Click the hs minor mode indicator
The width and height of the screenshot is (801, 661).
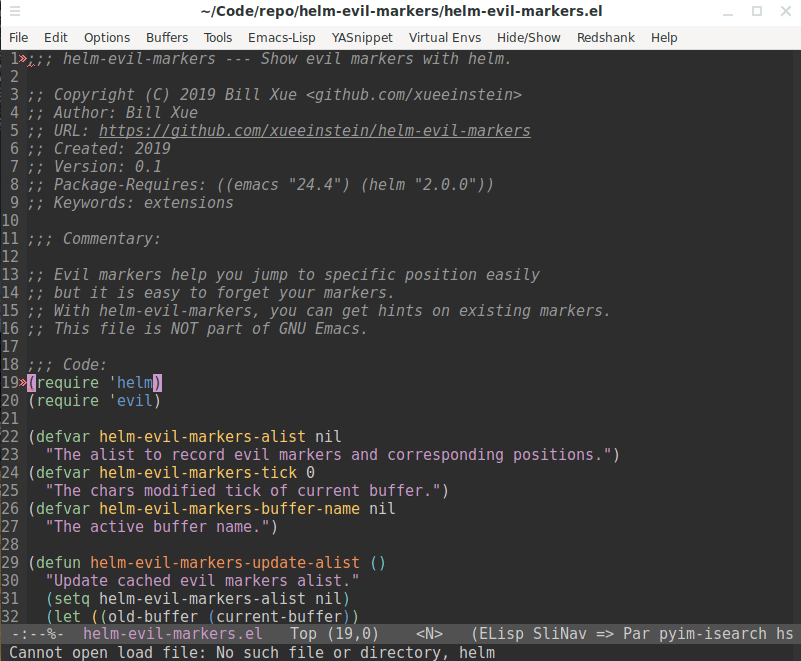785,634
